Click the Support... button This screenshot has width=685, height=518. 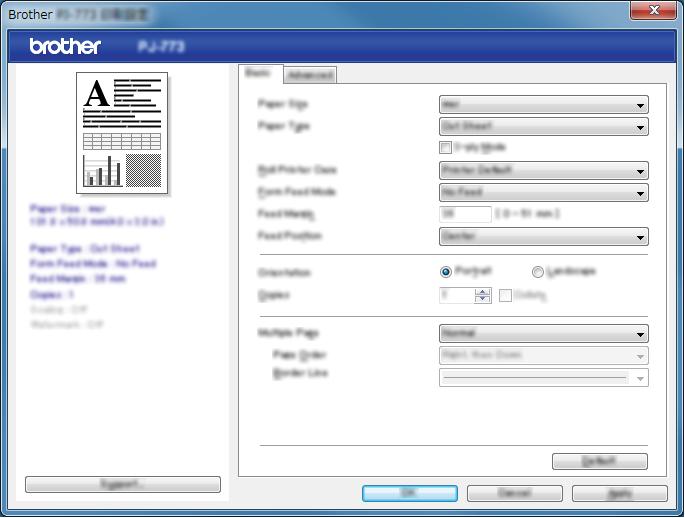click(x=123, y=484)
